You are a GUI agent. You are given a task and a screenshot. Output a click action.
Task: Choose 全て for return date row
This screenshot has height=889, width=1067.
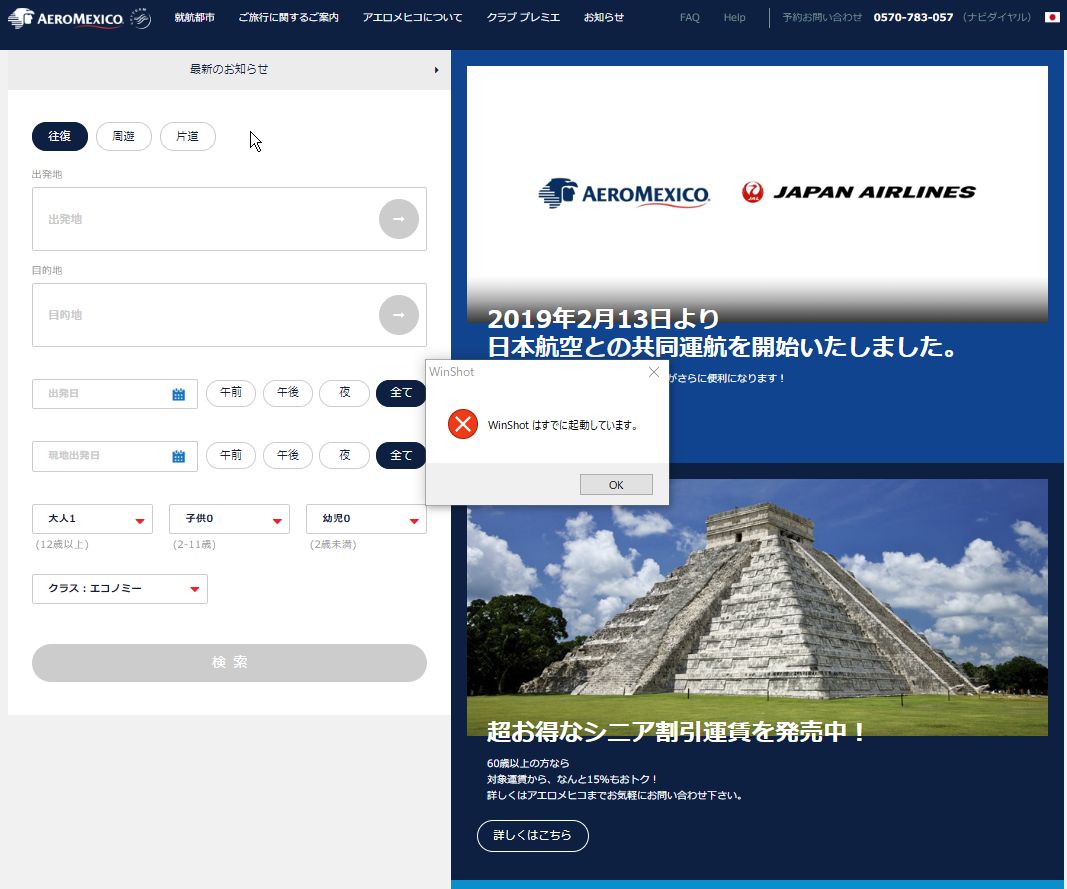click(x=401, y=455)
